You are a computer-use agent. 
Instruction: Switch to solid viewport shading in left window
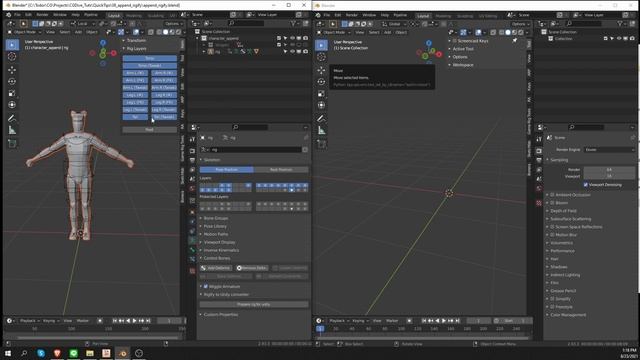tap(165, 32)
